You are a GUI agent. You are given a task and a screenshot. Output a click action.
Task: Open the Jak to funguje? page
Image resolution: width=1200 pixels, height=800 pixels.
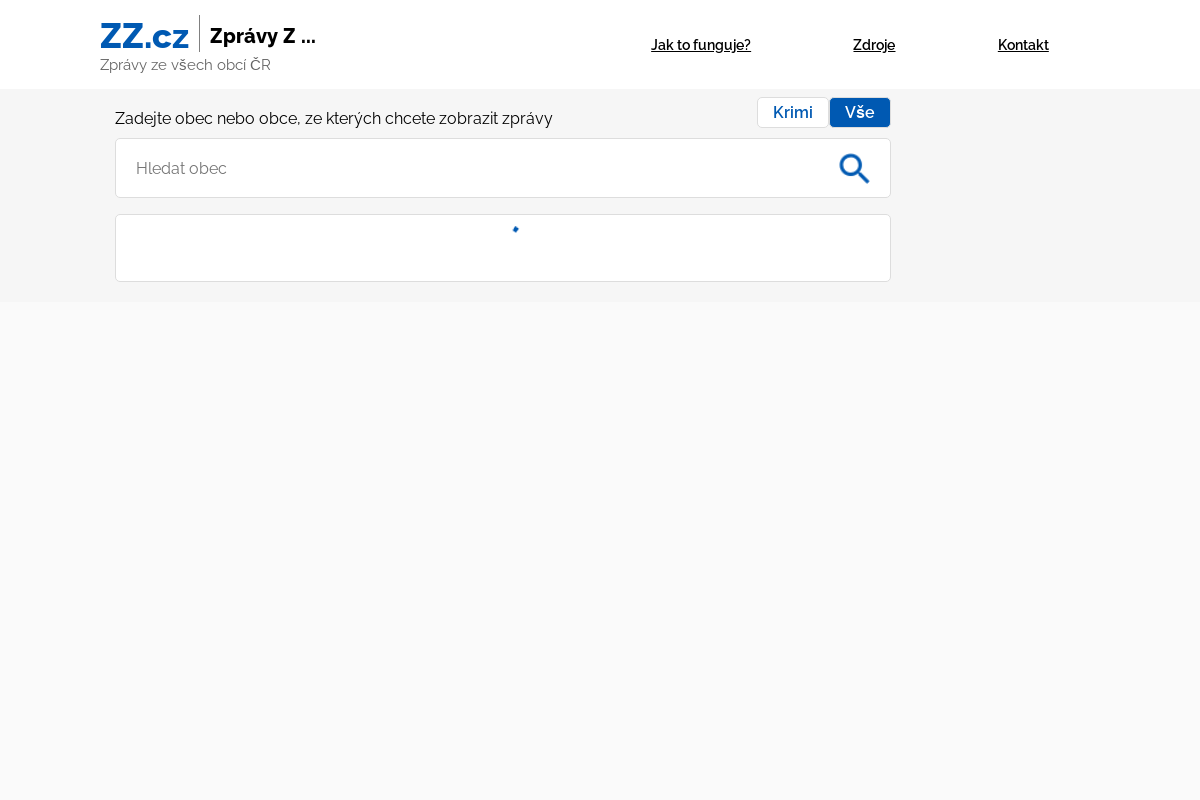[x=700, y=45]
